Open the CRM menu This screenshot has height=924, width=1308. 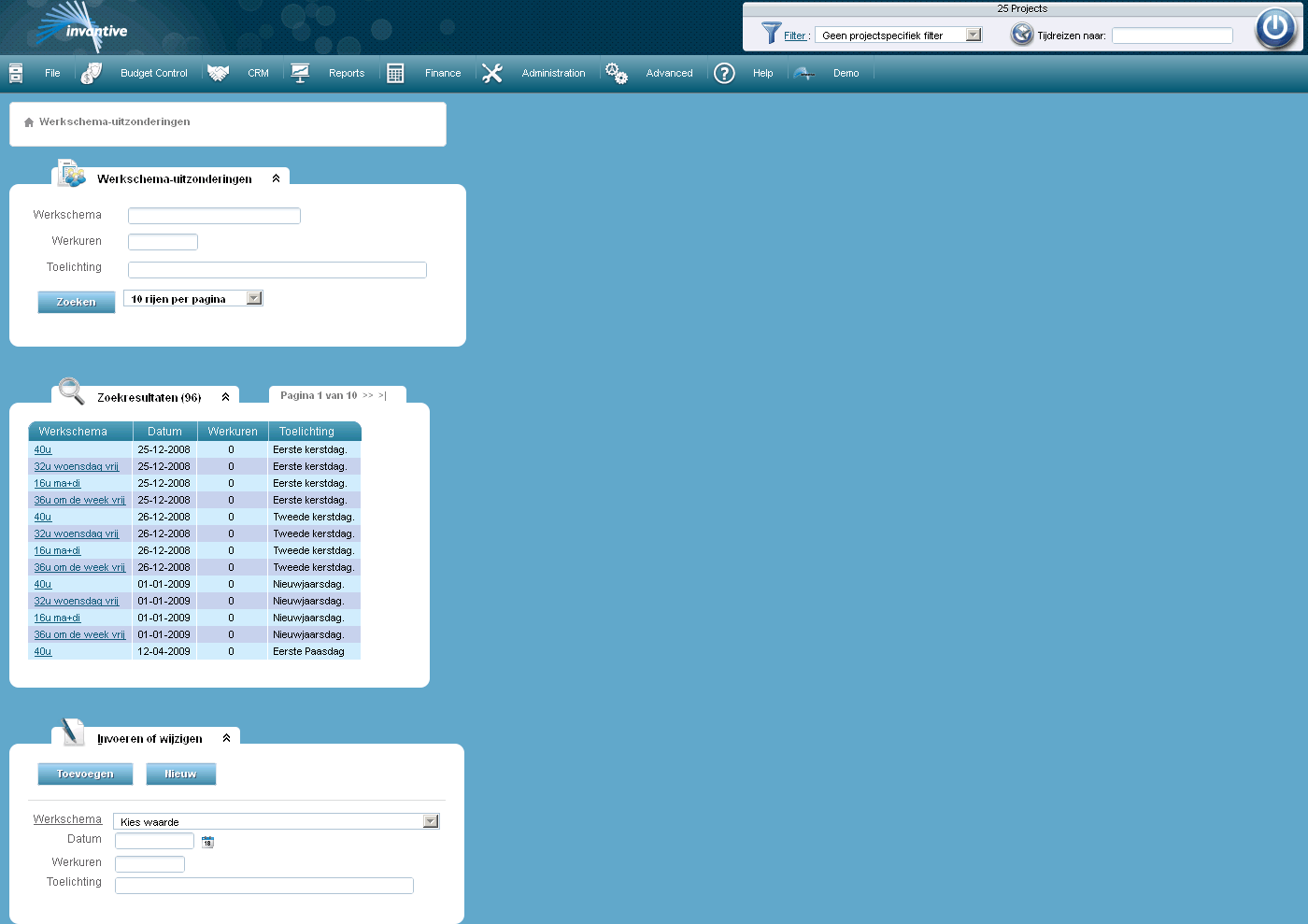(259, 73)
